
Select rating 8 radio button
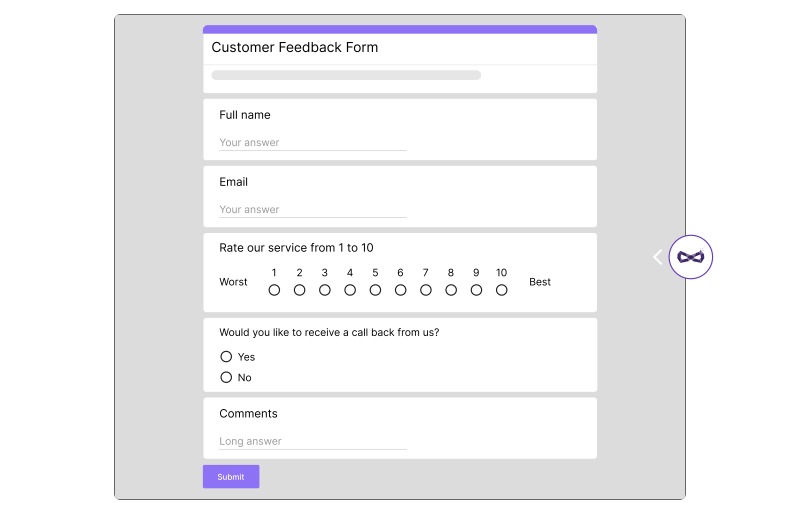451,290
